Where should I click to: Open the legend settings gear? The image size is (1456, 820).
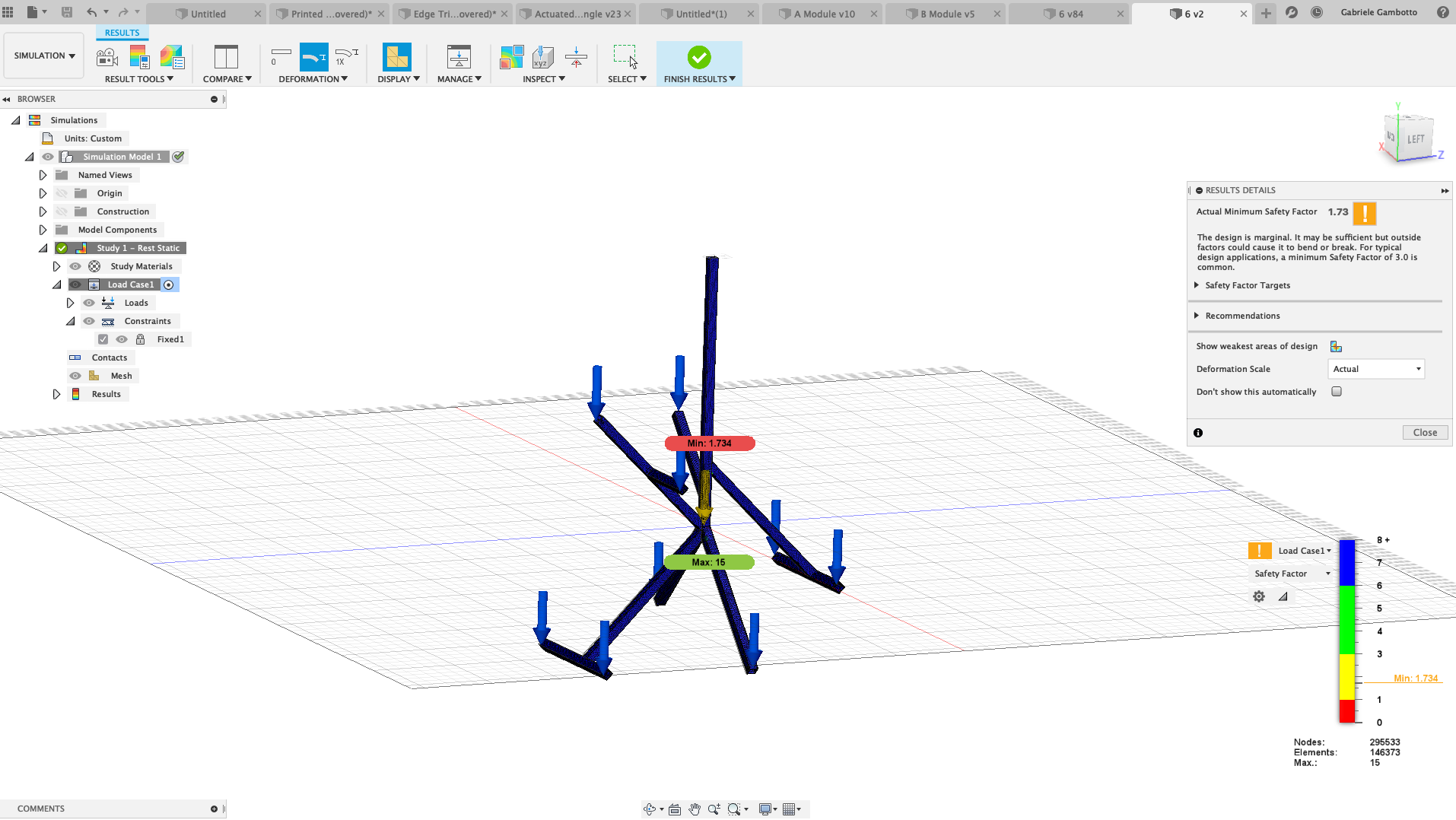(1258, 596)
